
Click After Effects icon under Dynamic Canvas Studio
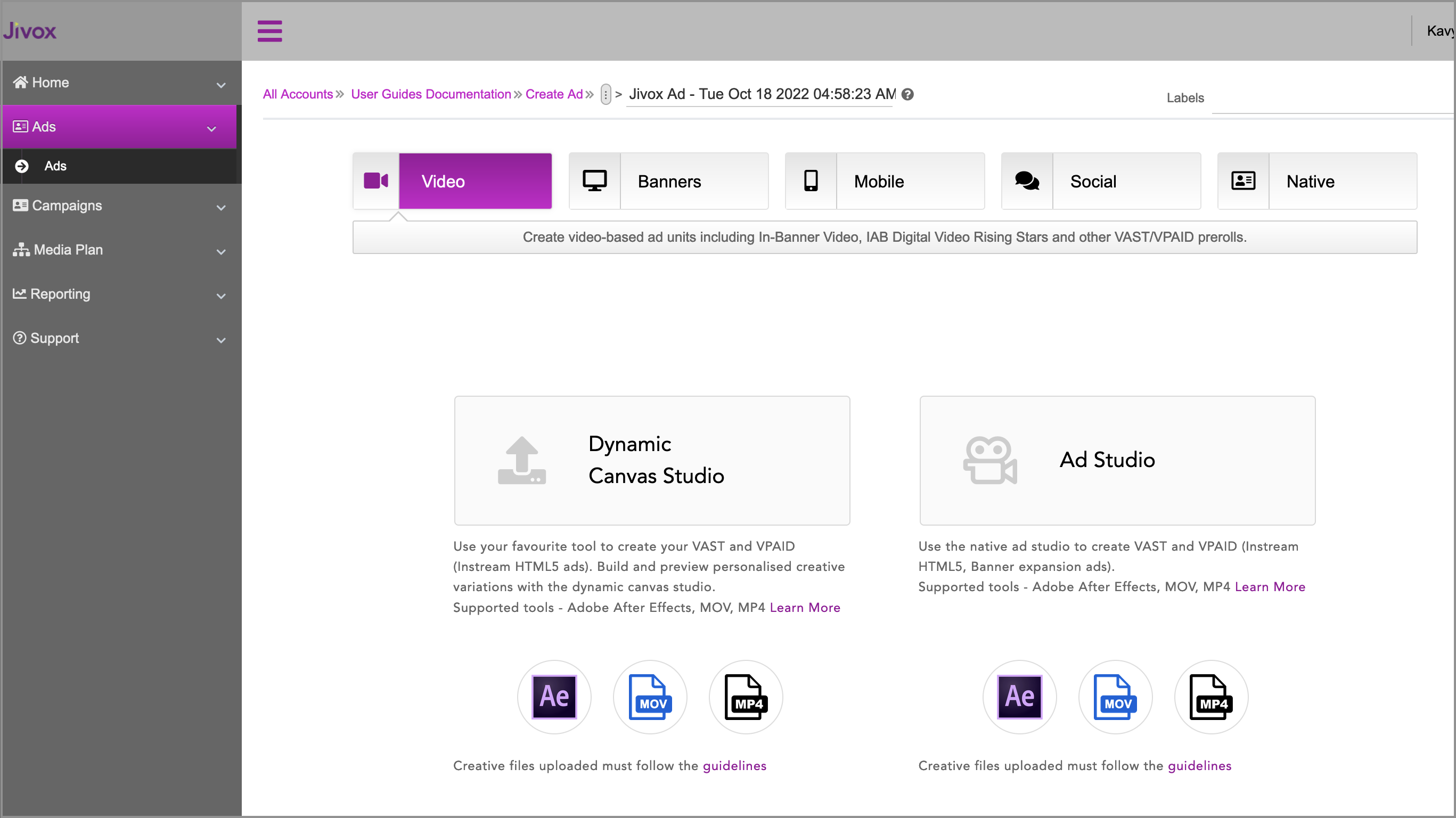tap(554, 697)
